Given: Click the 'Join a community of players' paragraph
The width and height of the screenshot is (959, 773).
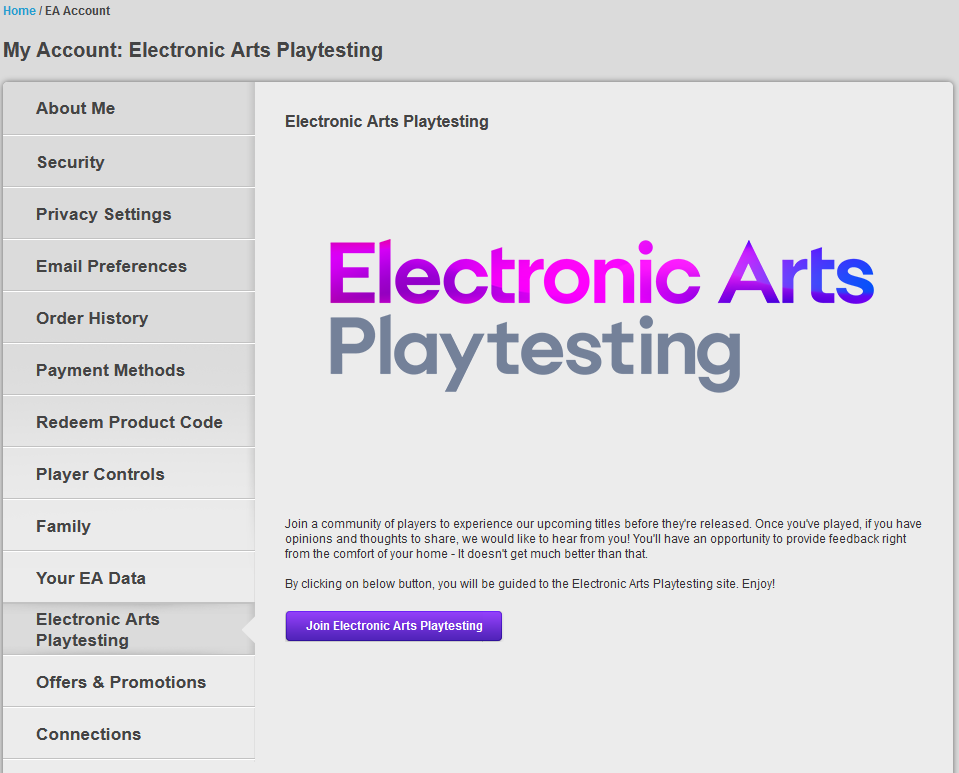Looking at the screenshot, I should (x=603, y=539).
